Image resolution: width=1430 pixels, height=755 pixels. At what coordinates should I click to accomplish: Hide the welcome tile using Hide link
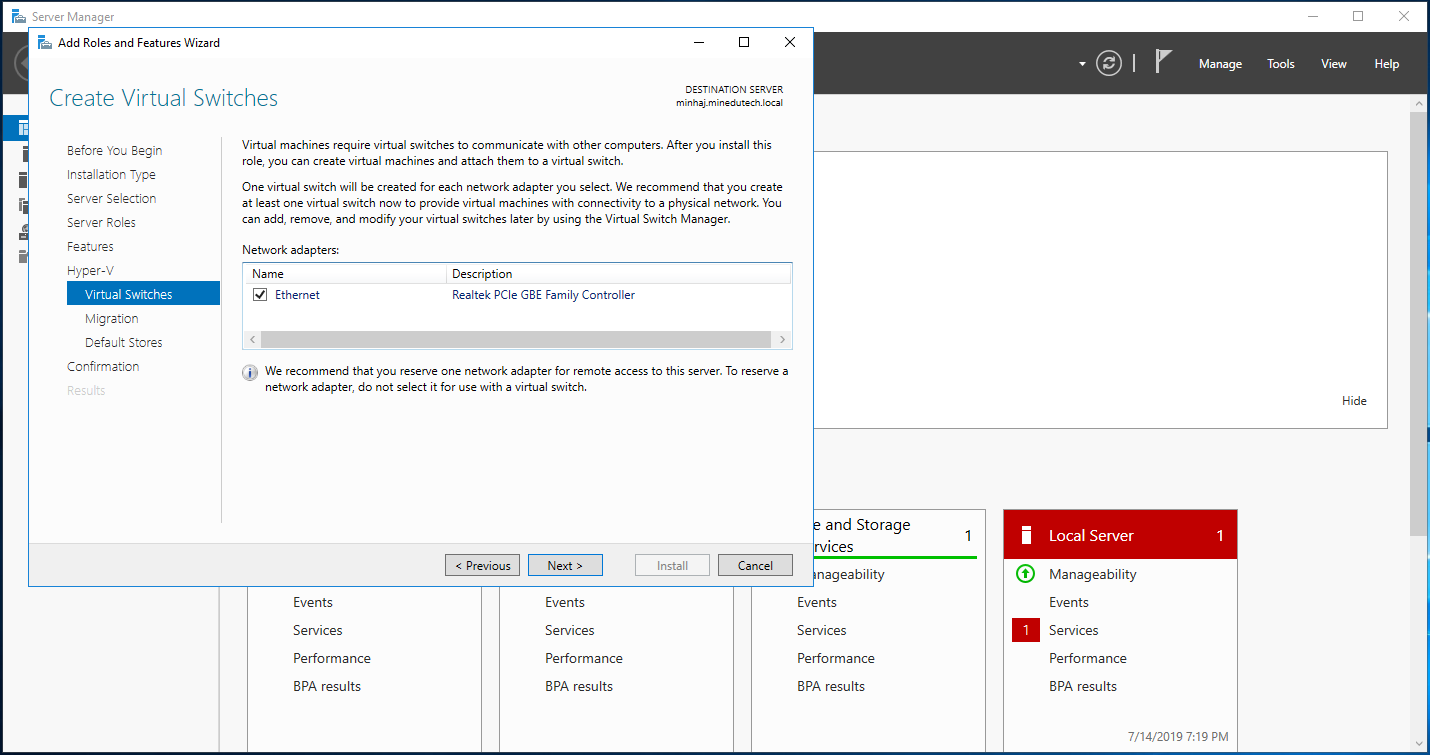coord(1354,401)
